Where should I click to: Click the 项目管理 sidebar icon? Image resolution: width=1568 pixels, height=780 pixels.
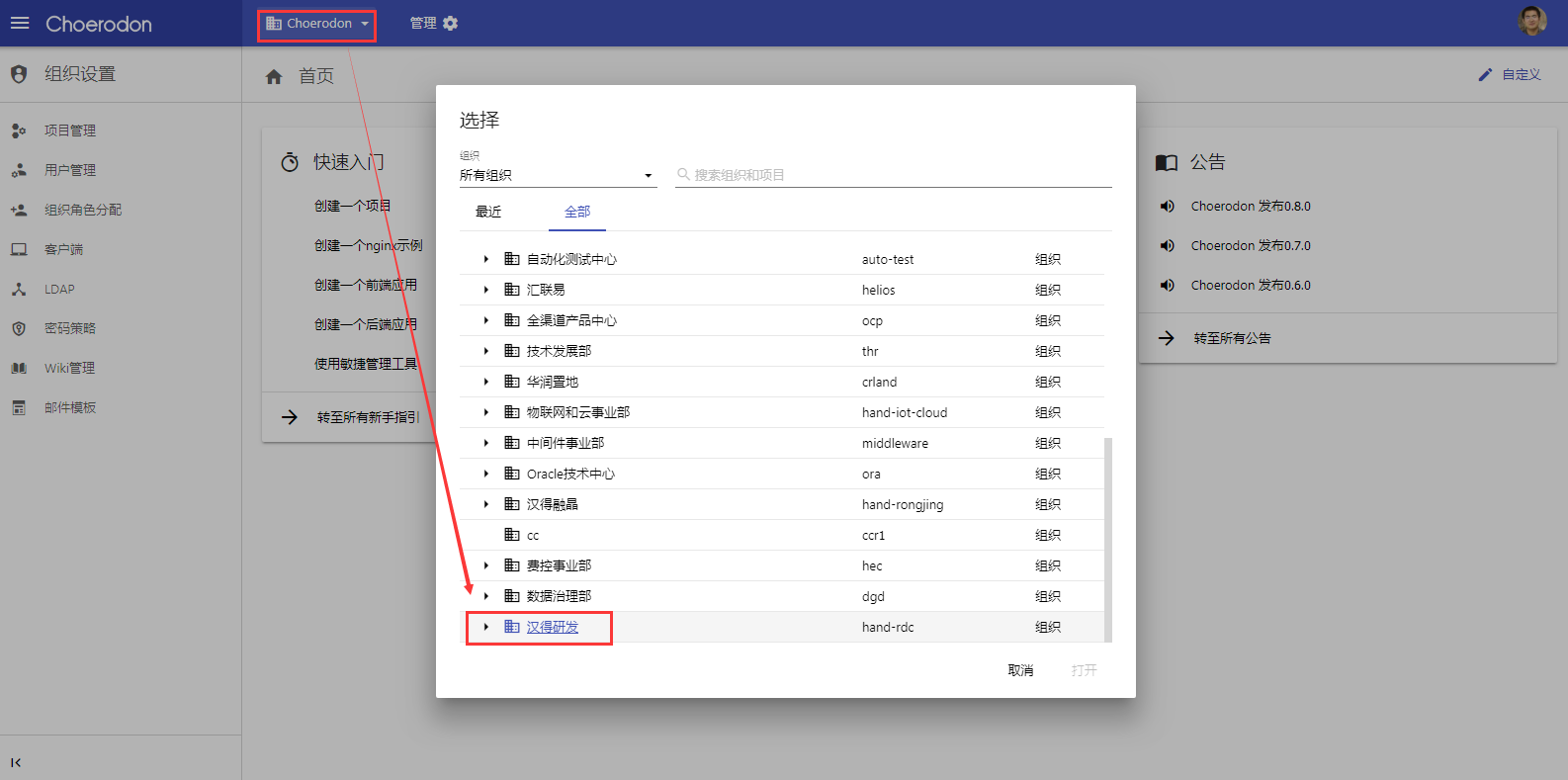[x=19, y=130]
